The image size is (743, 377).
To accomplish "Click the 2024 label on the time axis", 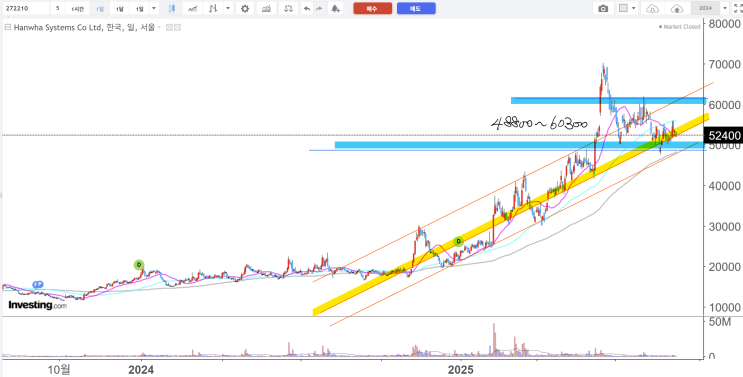I will [x=141, y=369].
